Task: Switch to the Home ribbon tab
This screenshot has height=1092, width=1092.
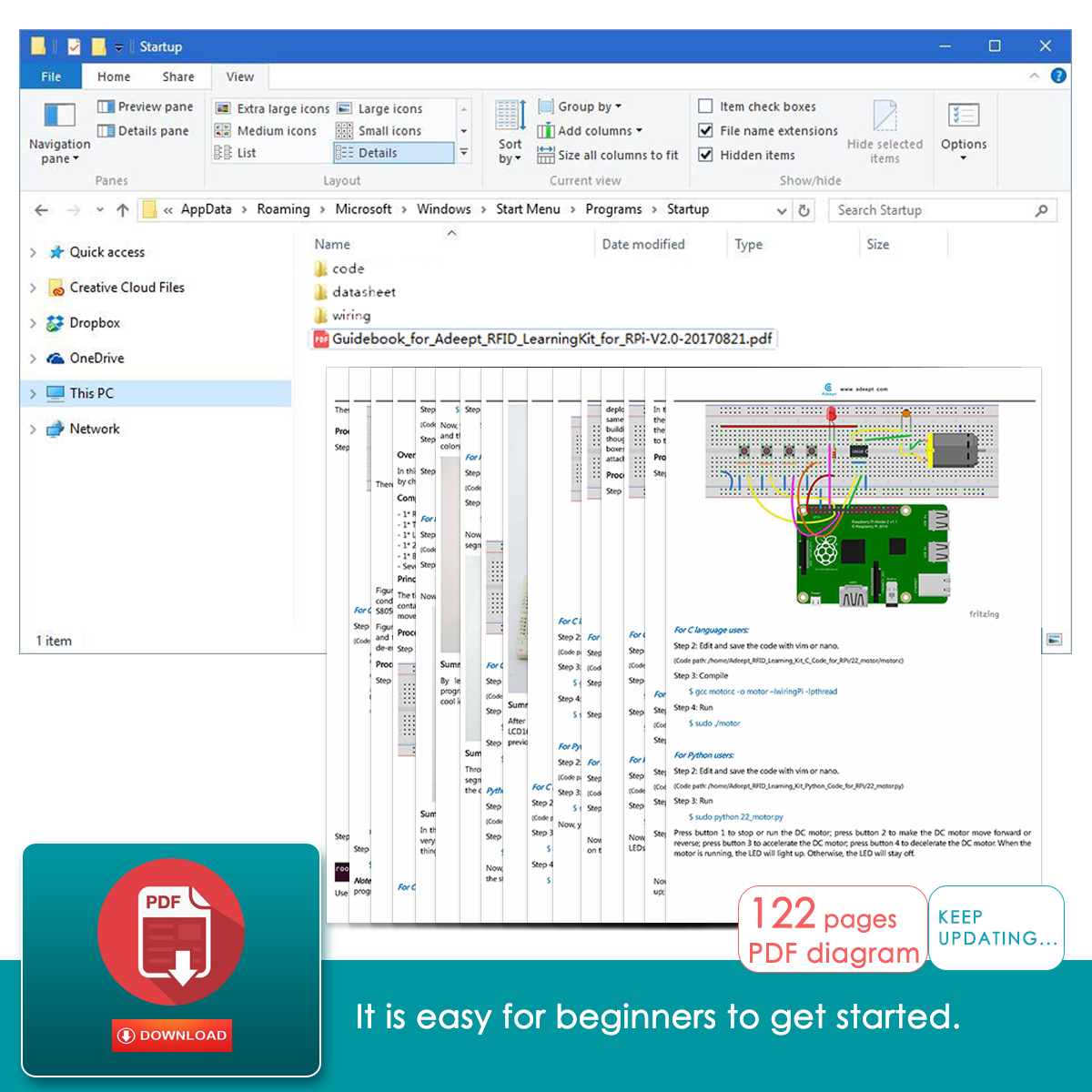Action: (x=114, y=77)
